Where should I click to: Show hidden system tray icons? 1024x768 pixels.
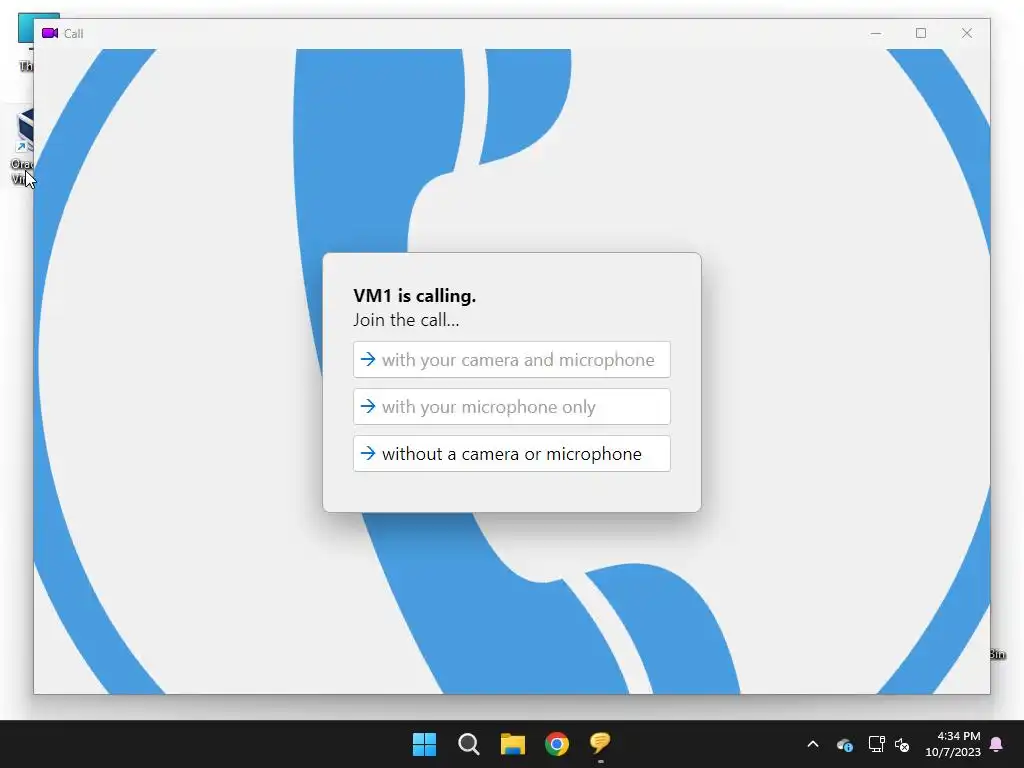(x=812, y=744)
